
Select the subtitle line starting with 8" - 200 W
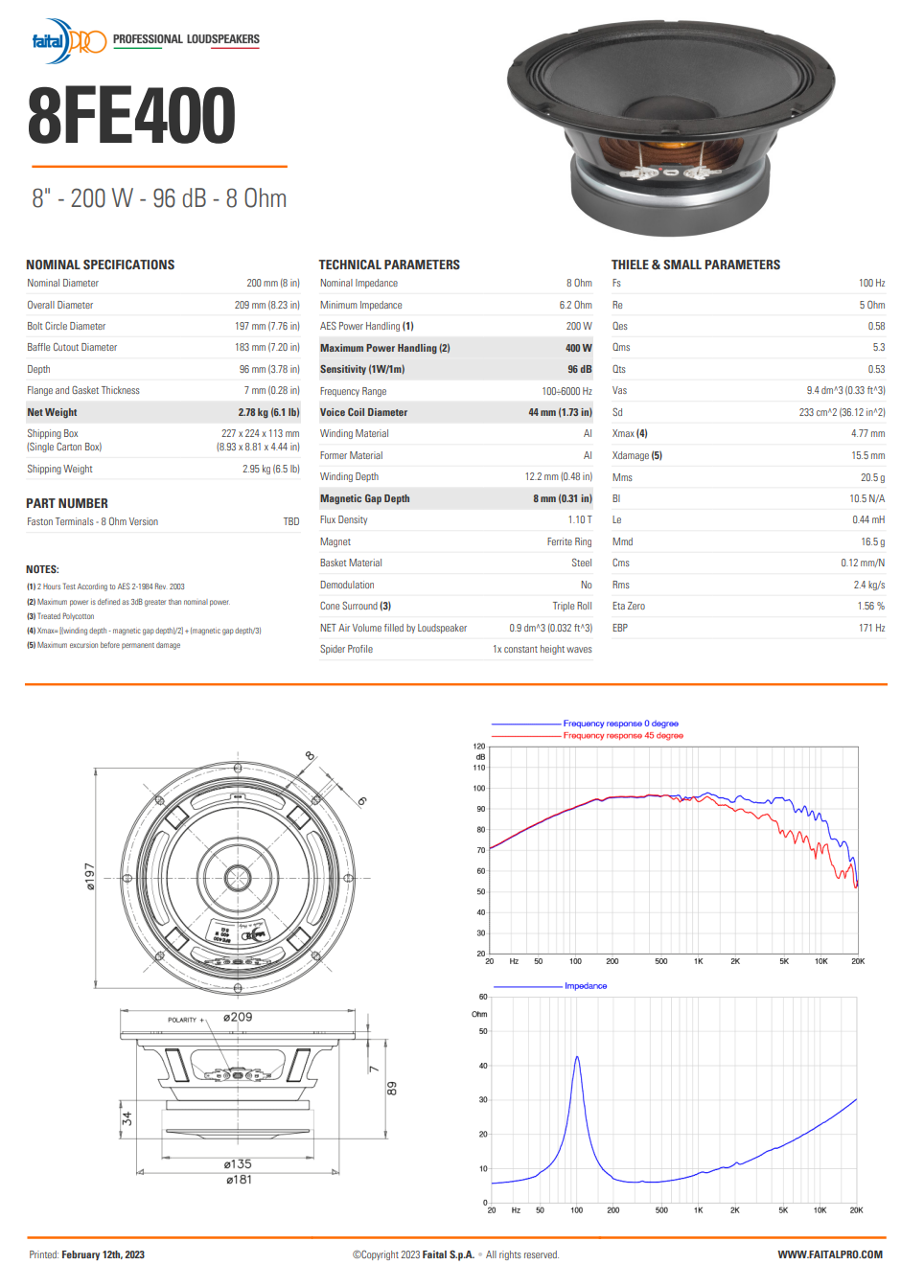click(159, 198)
